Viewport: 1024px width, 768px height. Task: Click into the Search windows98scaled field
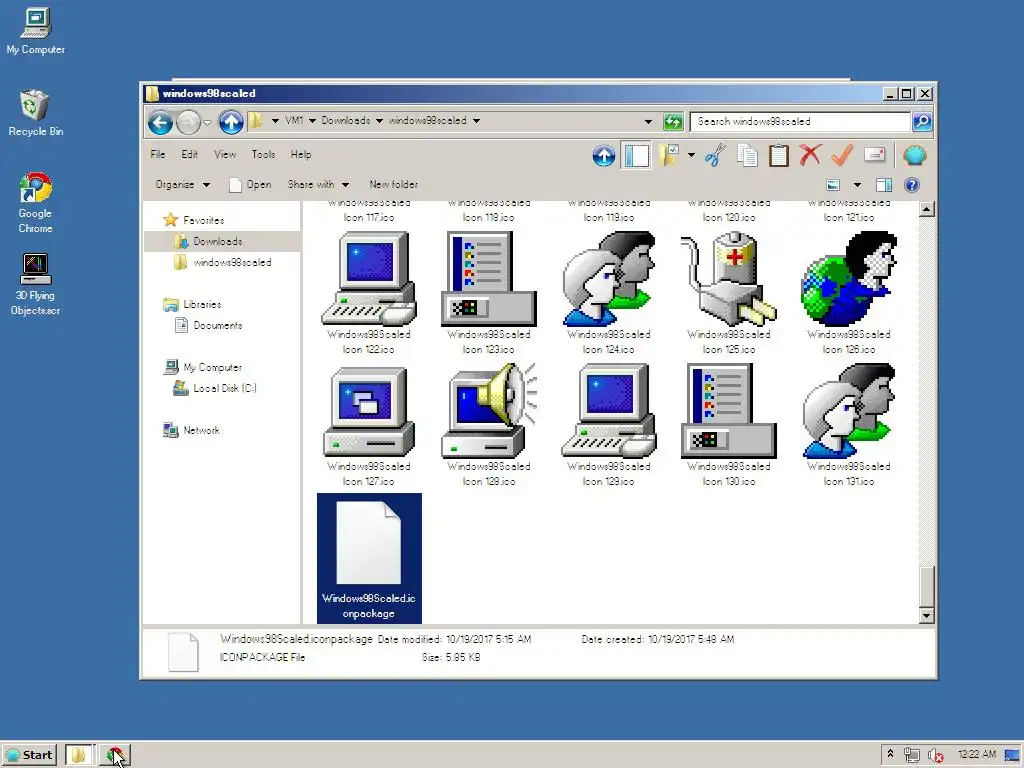800,121
